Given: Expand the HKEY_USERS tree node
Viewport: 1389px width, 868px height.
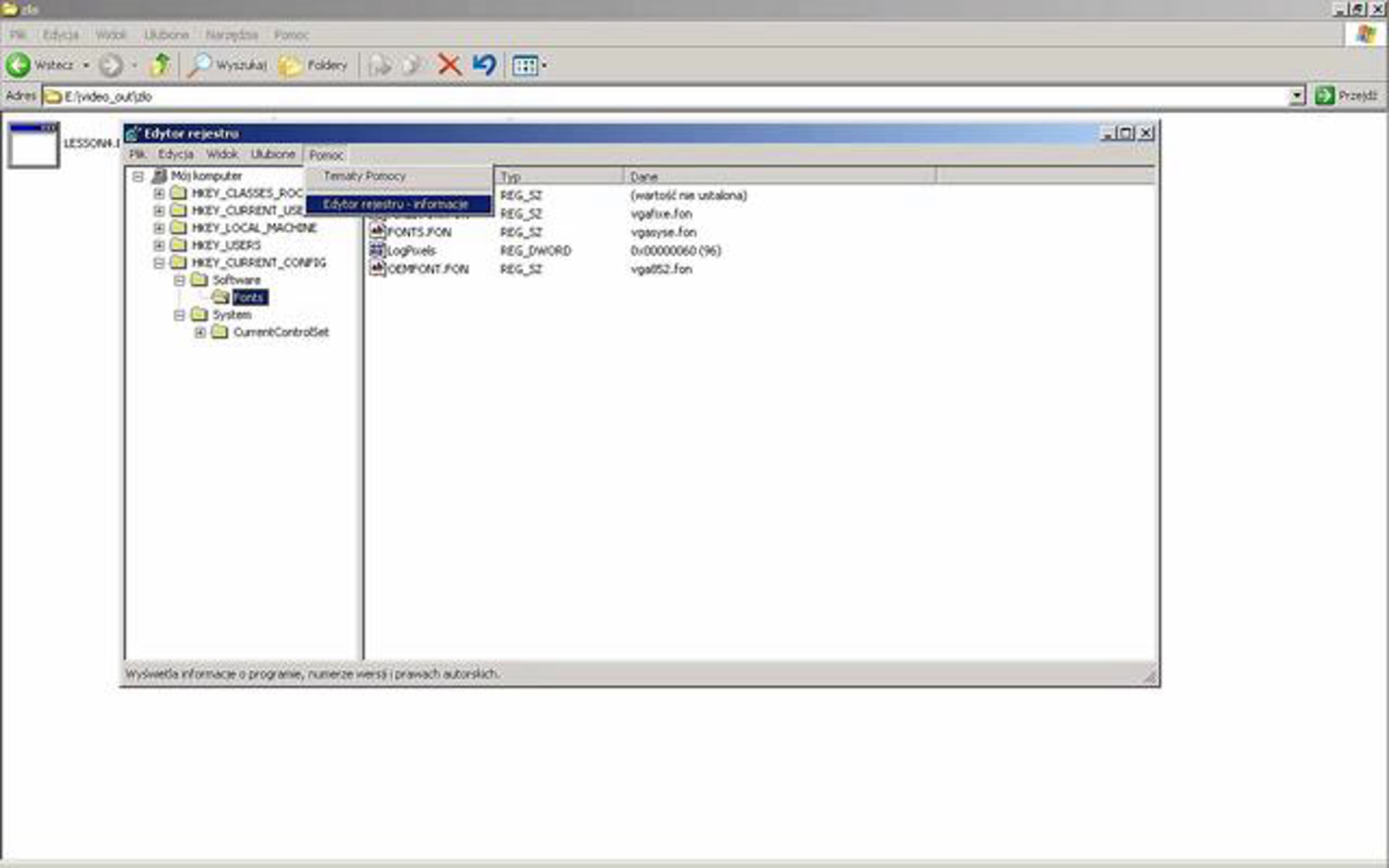Looking at the screenshot, I should (159, 245).
